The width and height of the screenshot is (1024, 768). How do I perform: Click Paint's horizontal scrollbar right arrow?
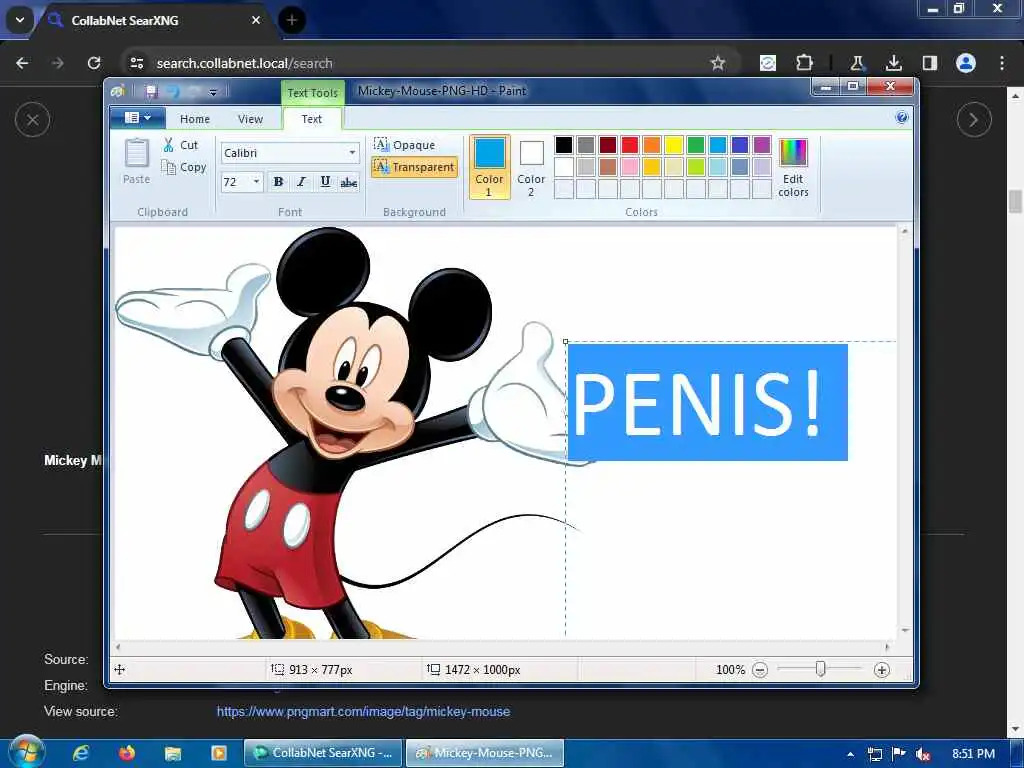(x=887, y=647)
